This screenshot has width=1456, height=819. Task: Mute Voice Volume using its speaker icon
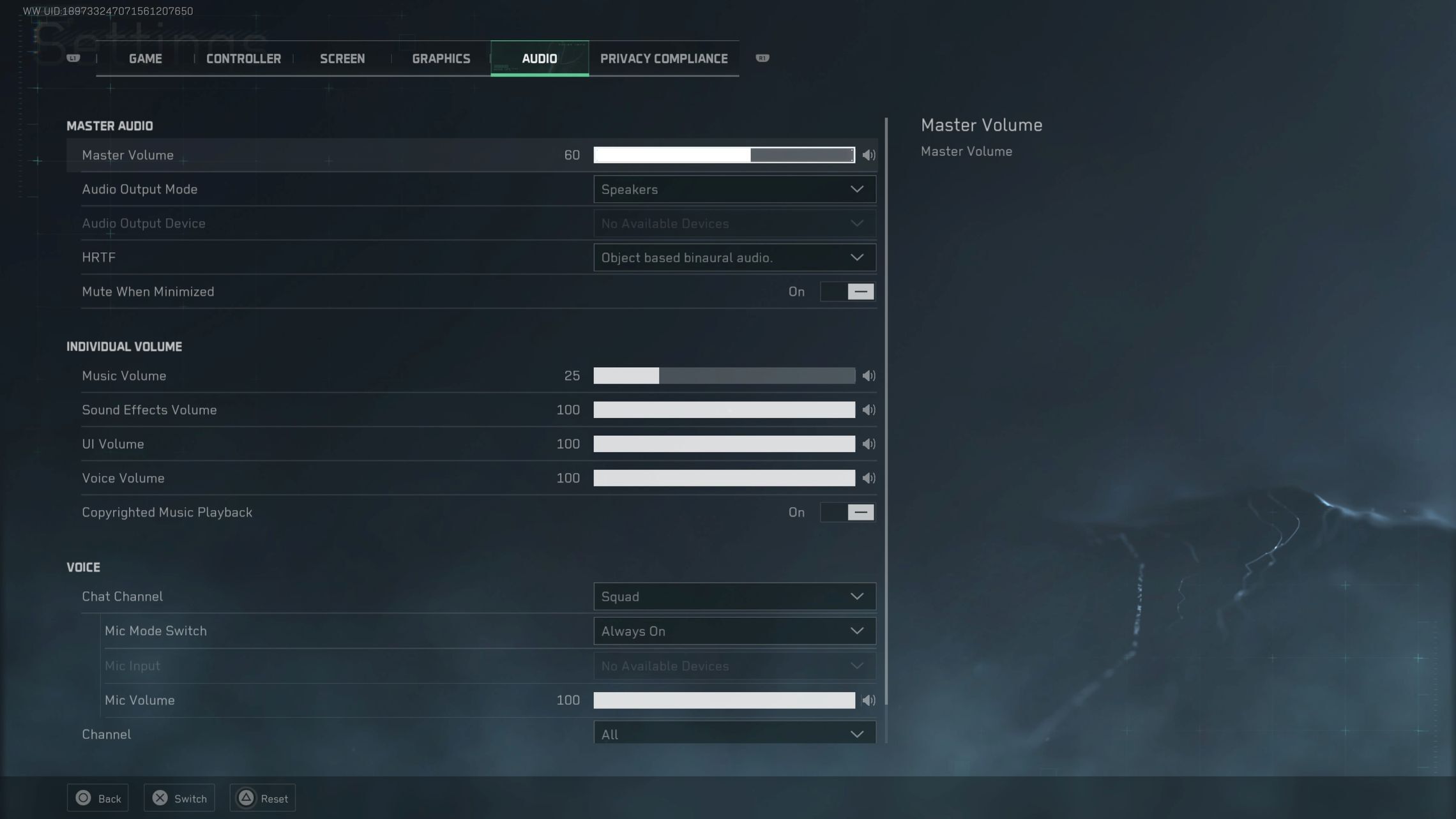[x=868, y=478]
